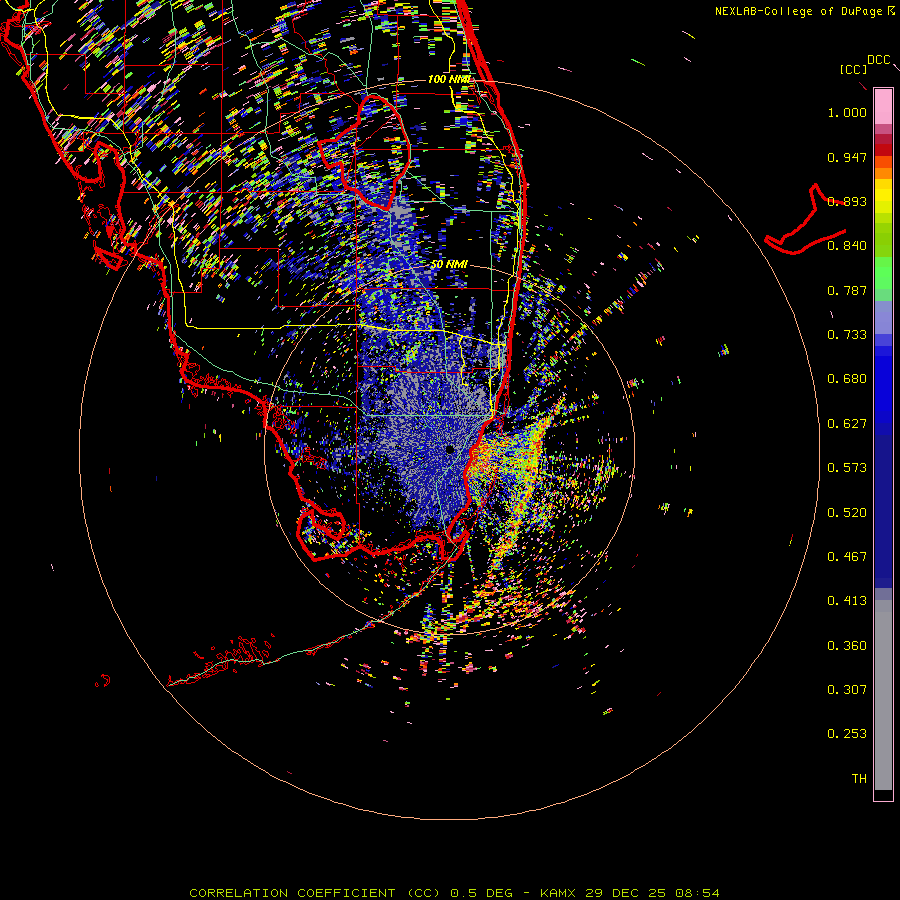
Task: Click the 0.680 scale value
Action: click(847, 379)
